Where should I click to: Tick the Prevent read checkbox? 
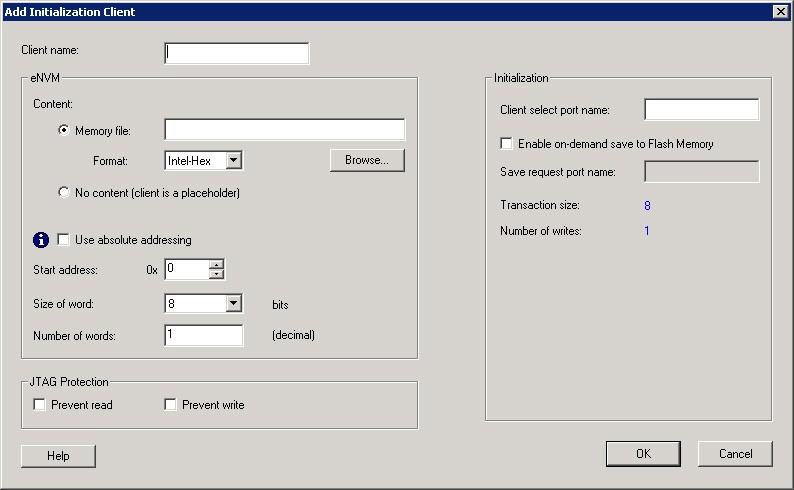(39, 404)
